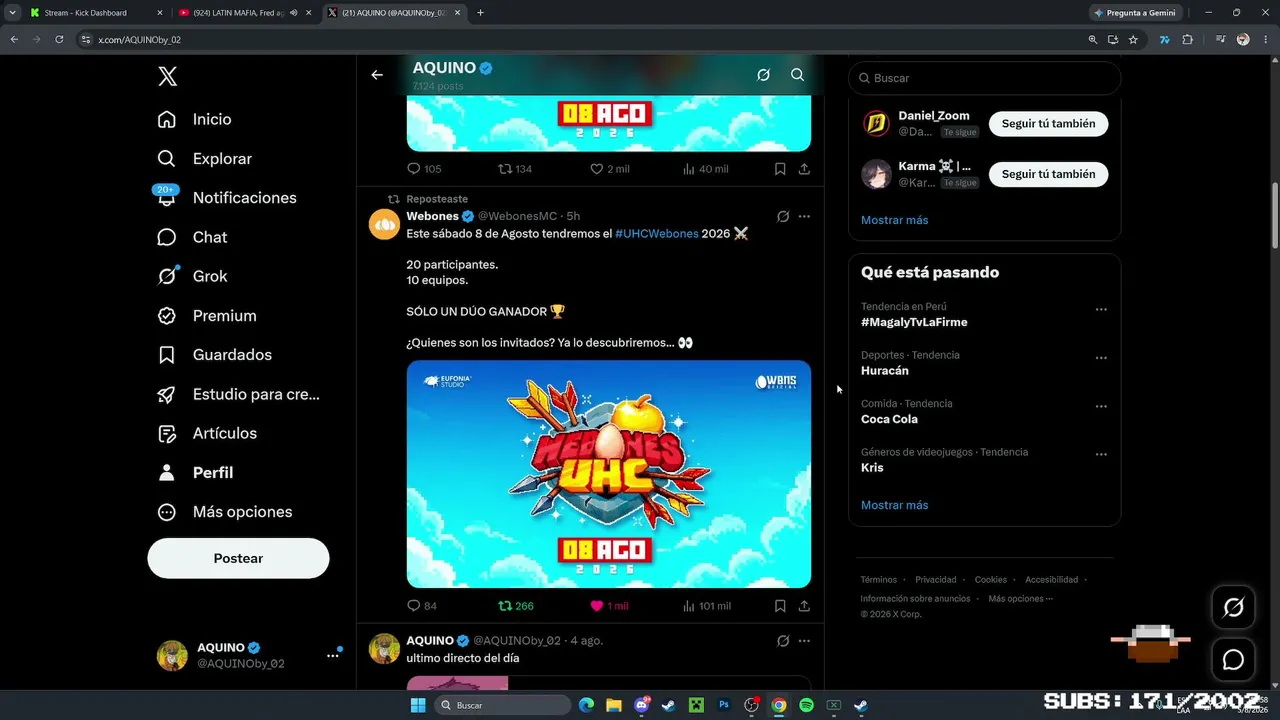Bookmark this page with the star icon
1280x720 pixels.
pos(1133,39)
